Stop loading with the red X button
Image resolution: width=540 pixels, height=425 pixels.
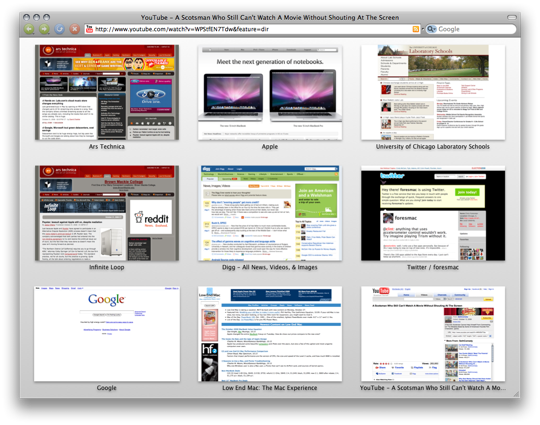[75, 29]
